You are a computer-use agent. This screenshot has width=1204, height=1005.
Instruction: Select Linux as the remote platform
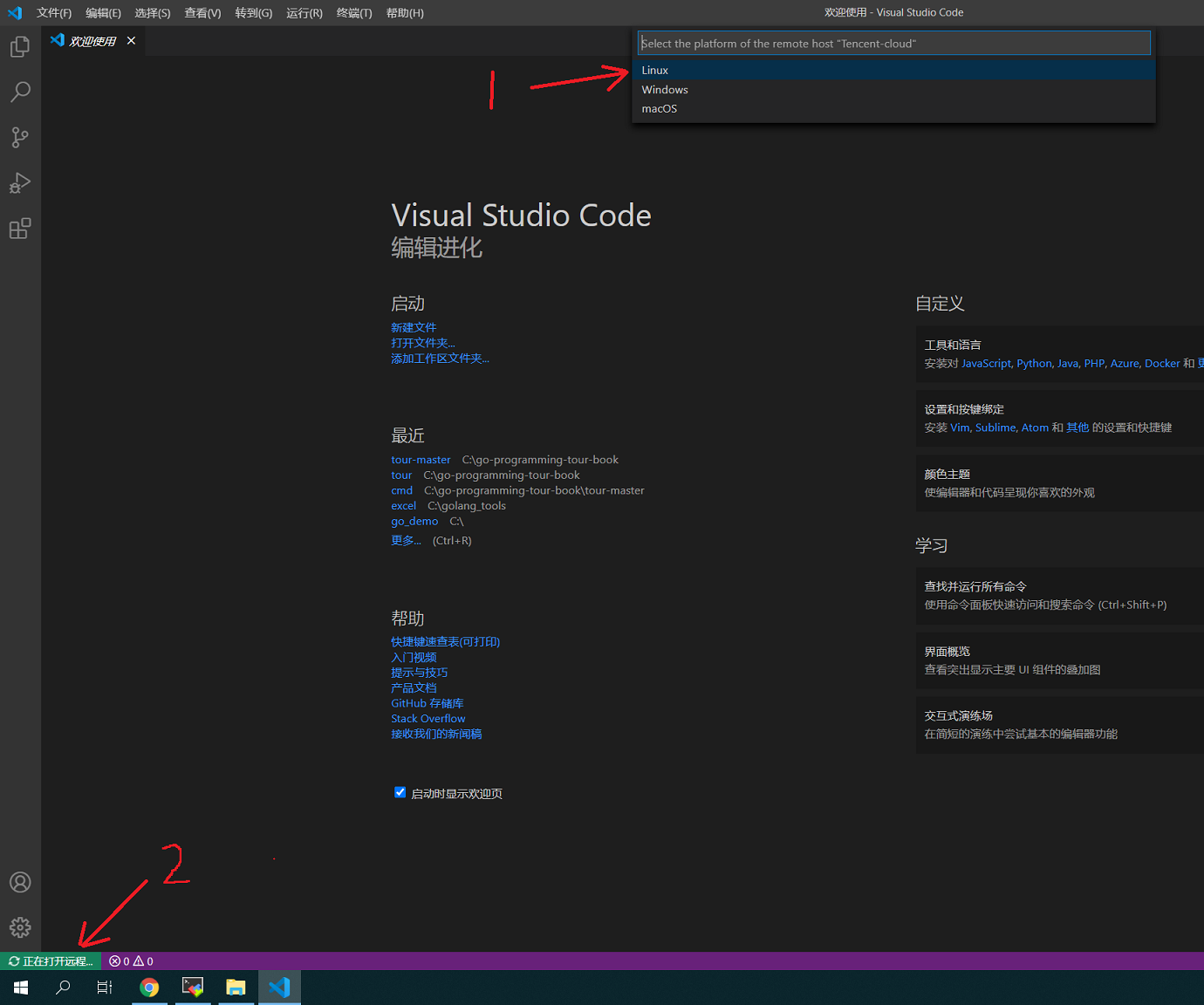pyautogui.click(x=893, y=71)
